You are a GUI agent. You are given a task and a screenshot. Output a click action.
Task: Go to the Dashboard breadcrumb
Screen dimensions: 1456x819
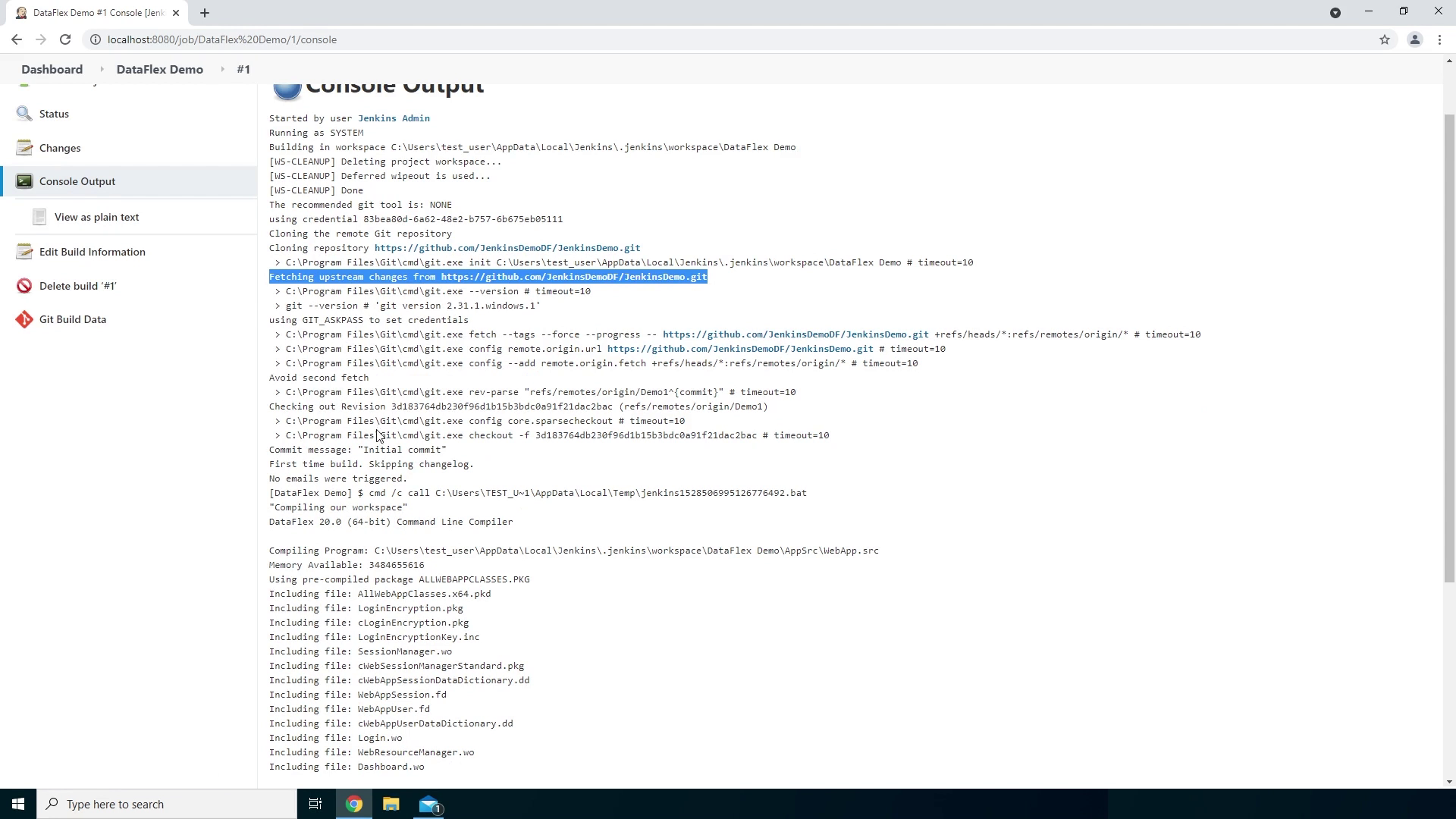(x=52, y=69)
